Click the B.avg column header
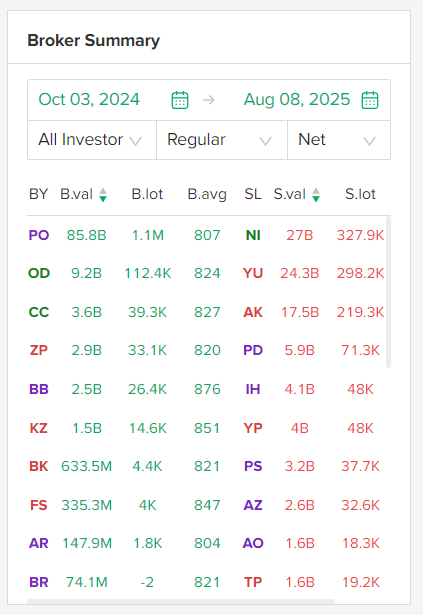 [x=207, y=194]
